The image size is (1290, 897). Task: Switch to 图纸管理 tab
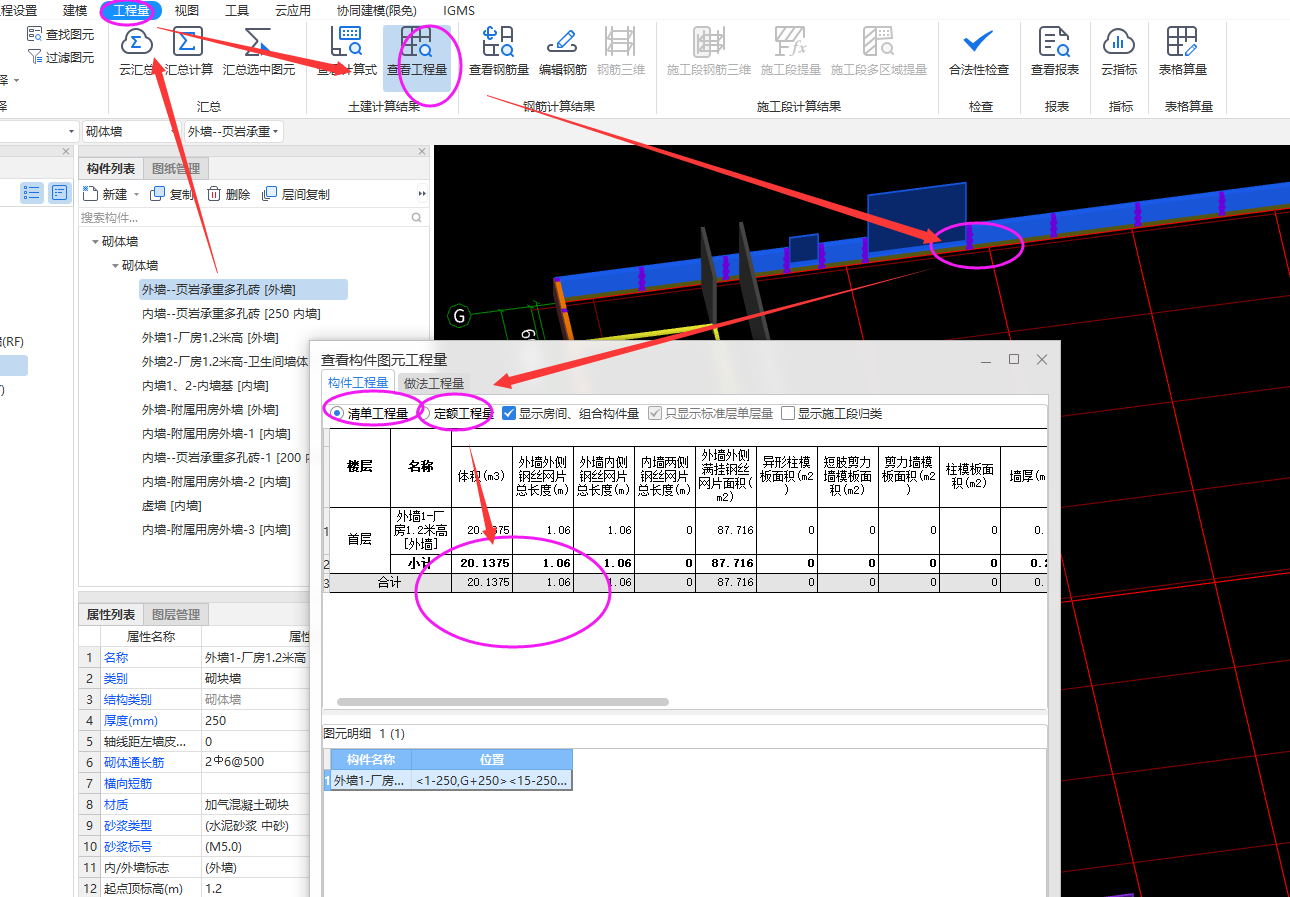pyautogui.click(x=176, y=168)
